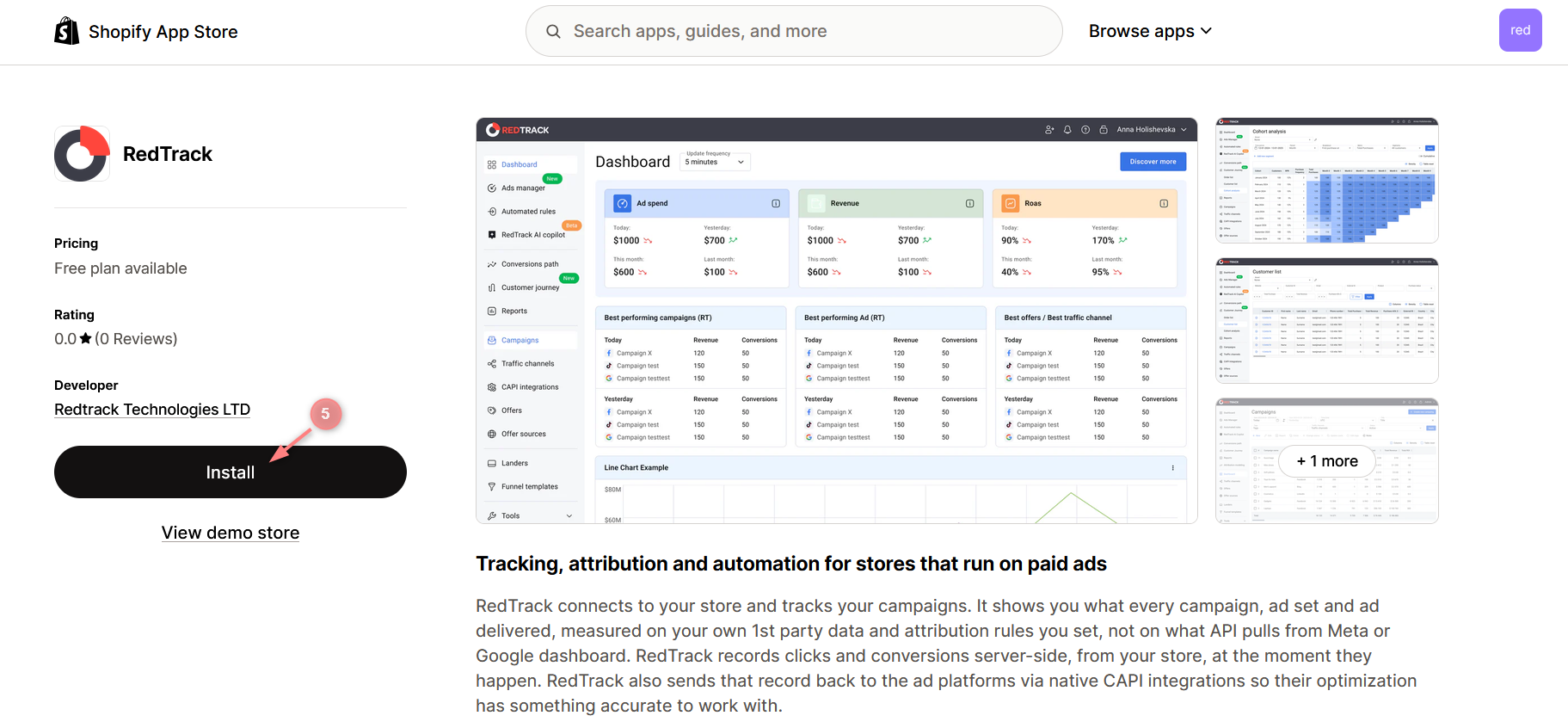Click the 'Free plan available' pricing text
1568x728 pixels.
click(120, 268)
